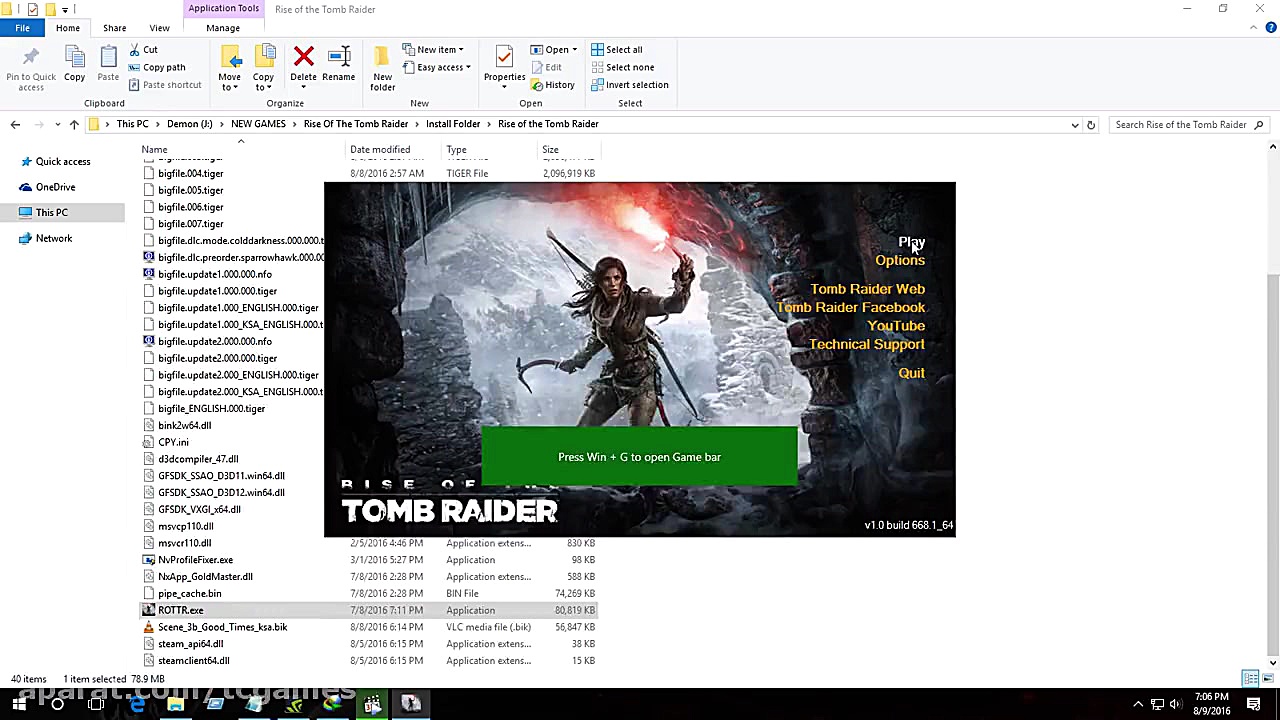Click the refresh icon beside address bar
1280x720 pixels.
click(x=1091, y=125)
